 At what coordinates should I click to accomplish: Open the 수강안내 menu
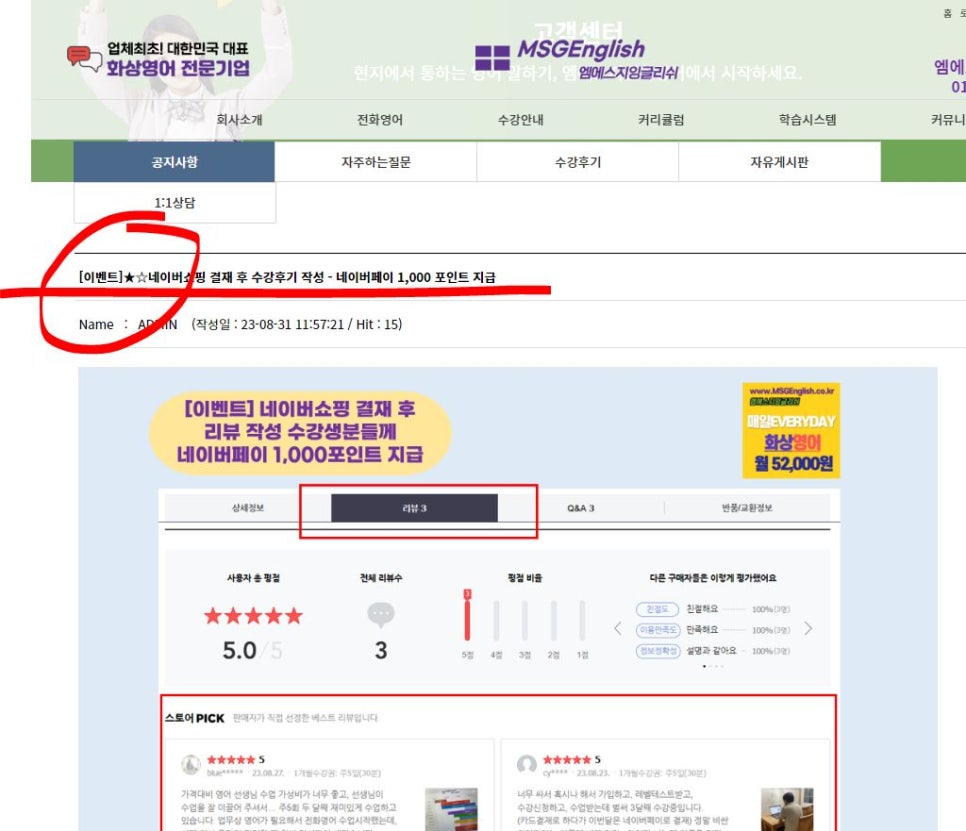click(x=521, y=120)
